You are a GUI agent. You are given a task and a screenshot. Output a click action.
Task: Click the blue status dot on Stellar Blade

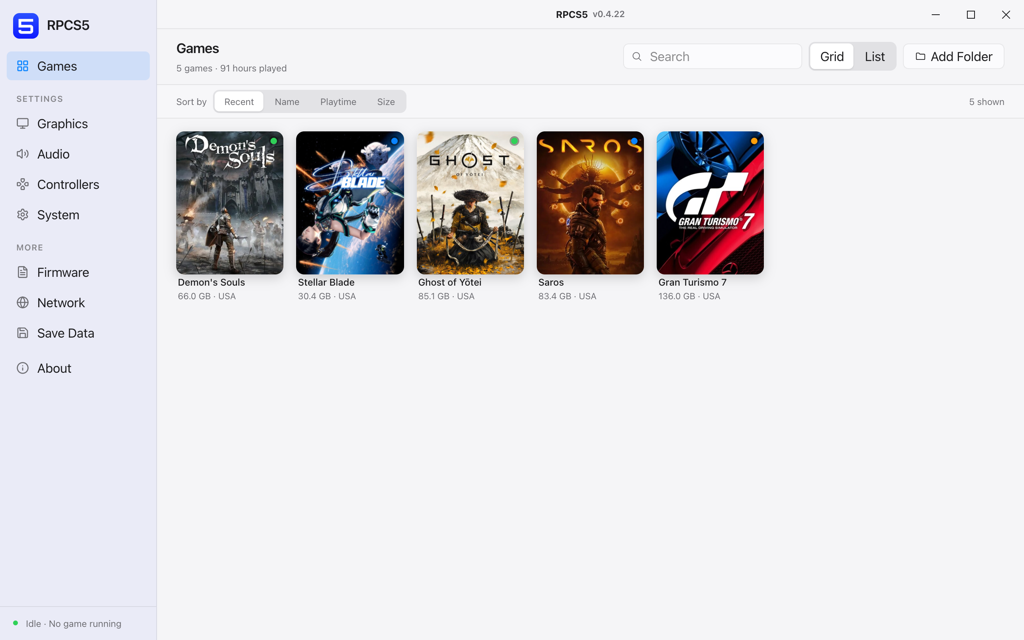pos(394,141)
